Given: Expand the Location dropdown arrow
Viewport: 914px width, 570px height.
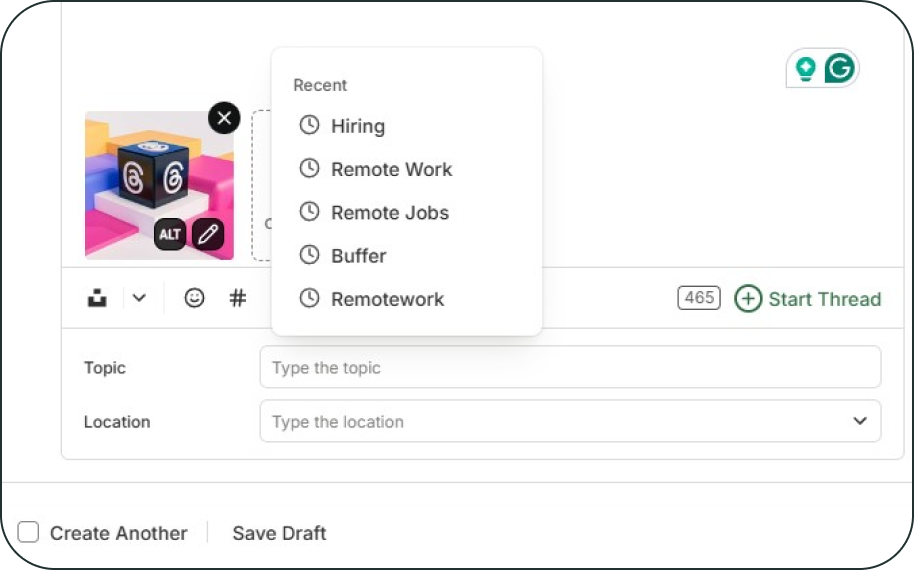Looking at the screenshot, I should coord(860,421).
